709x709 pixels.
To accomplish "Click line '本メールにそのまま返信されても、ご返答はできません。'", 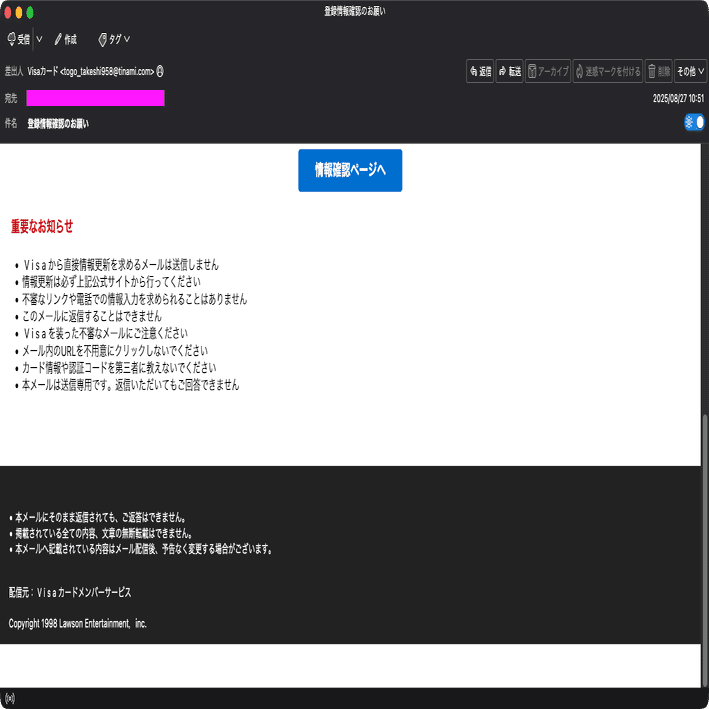I will click(100, 517).
